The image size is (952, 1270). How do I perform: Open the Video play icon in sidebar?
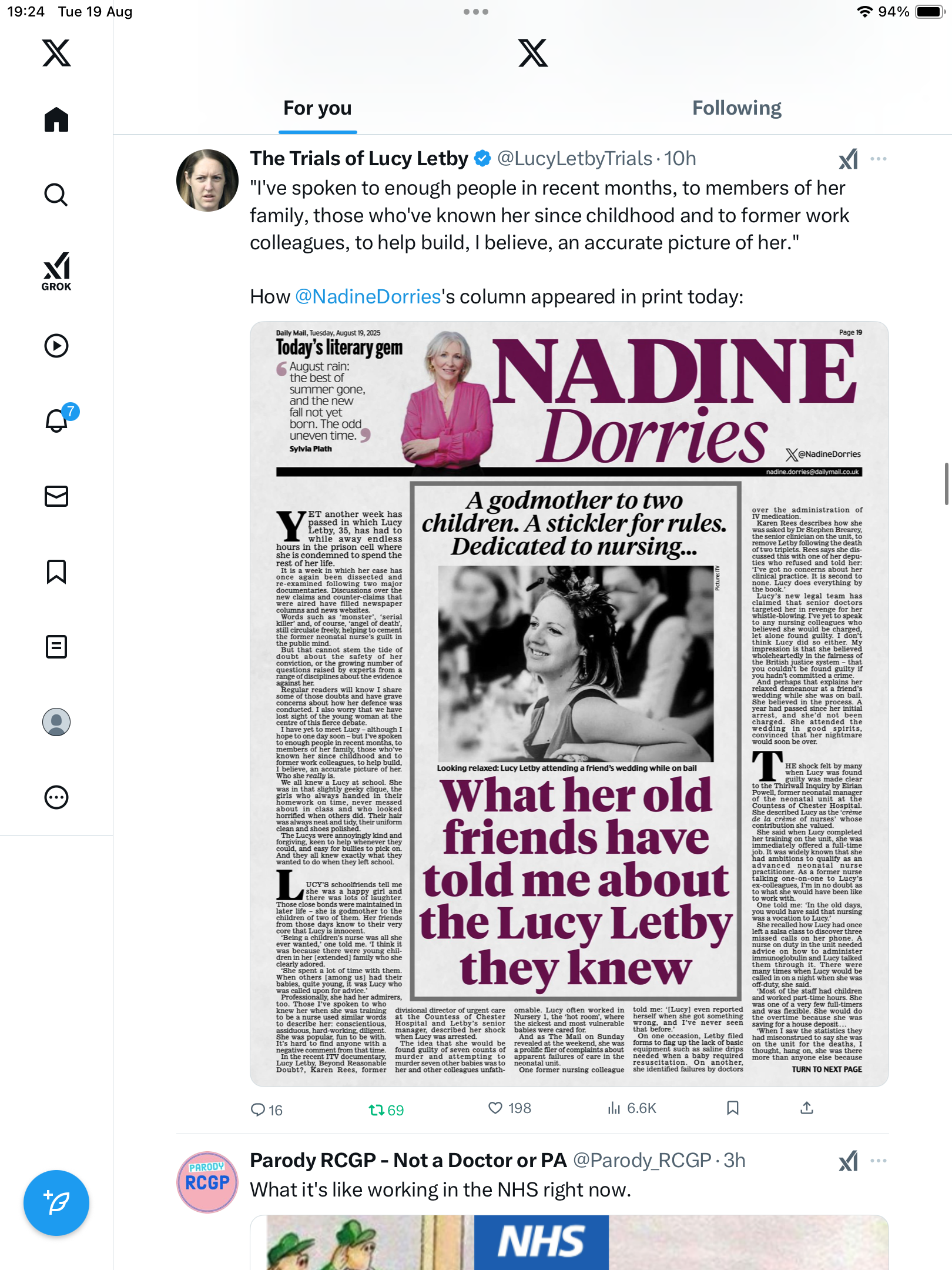tap(56, 346)
